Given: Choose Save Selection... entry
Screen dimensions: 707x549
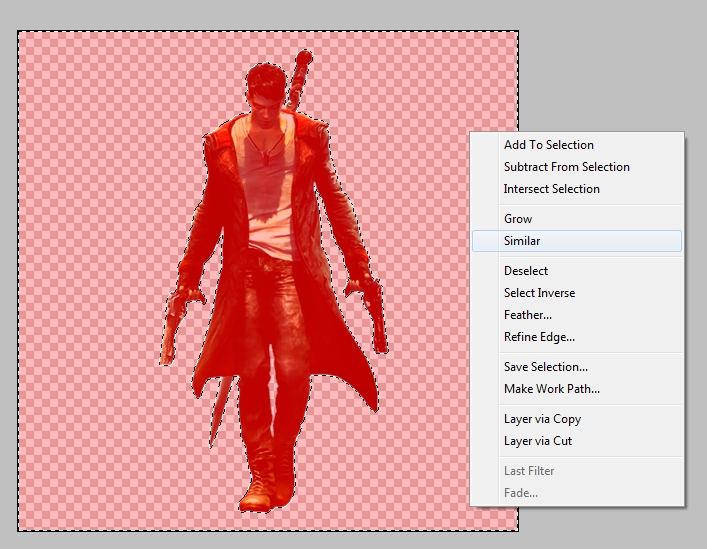Looking at the screenshot, I should [577, 366].
